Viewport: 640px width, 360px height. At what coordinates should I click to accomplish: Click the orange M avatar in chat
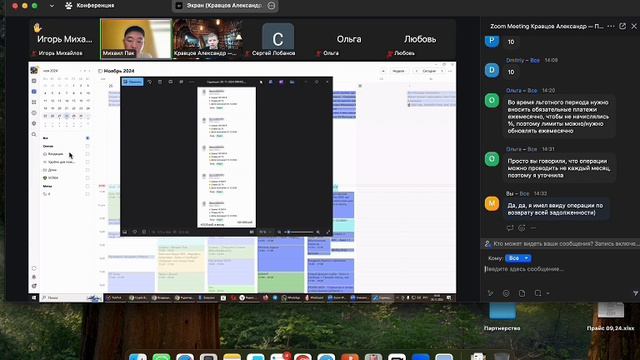[492, 203]
